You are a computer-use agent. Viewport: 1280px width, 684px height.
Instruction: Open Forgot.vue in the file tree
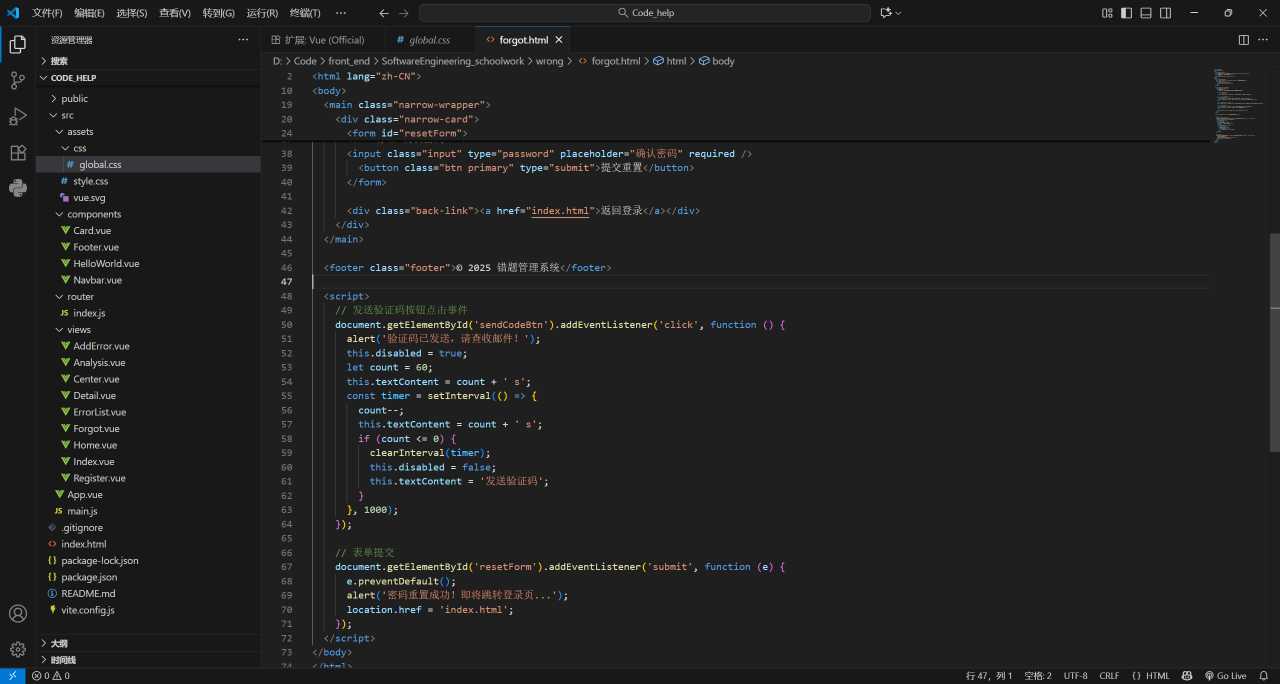148,428
